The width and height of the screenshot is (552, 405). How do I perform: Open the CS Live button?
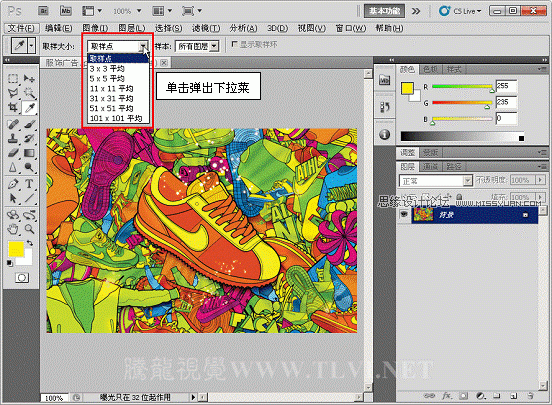pyautogui.click(x=460, y=11)
